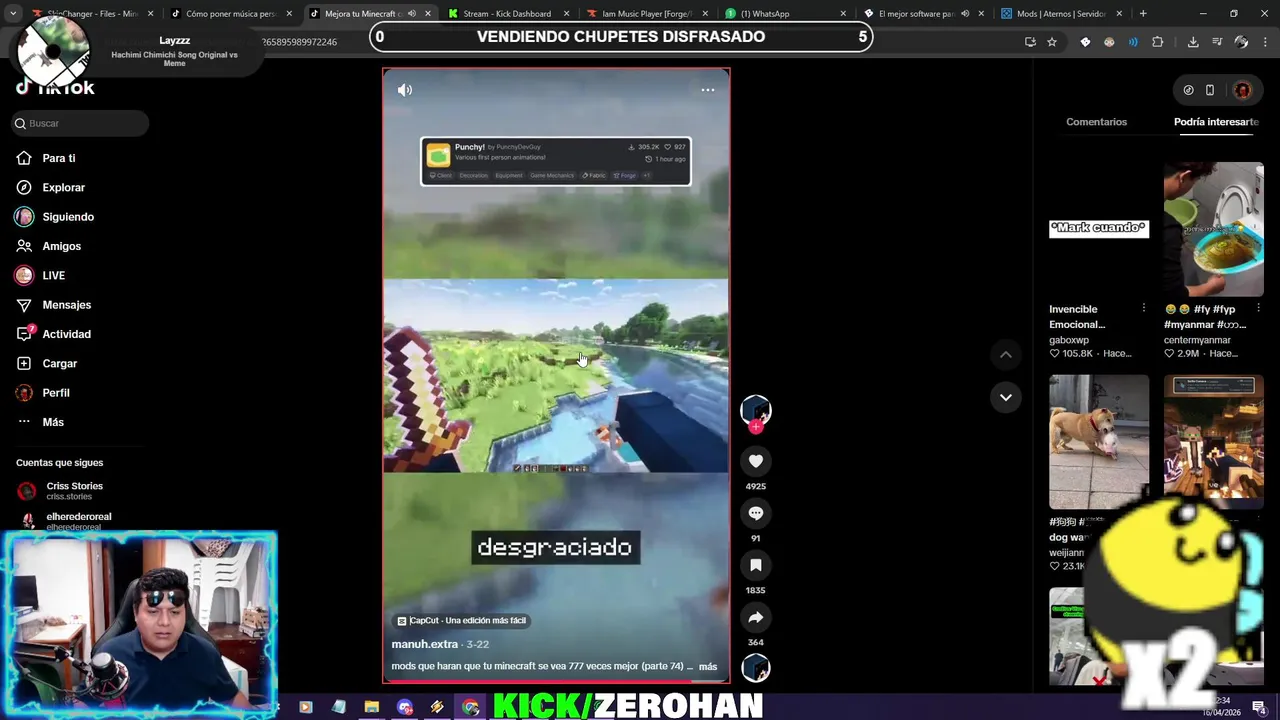Open the Invencible Emocional video thumbnail
This screenshot has width=1280, height=720.
point(1099,229)
